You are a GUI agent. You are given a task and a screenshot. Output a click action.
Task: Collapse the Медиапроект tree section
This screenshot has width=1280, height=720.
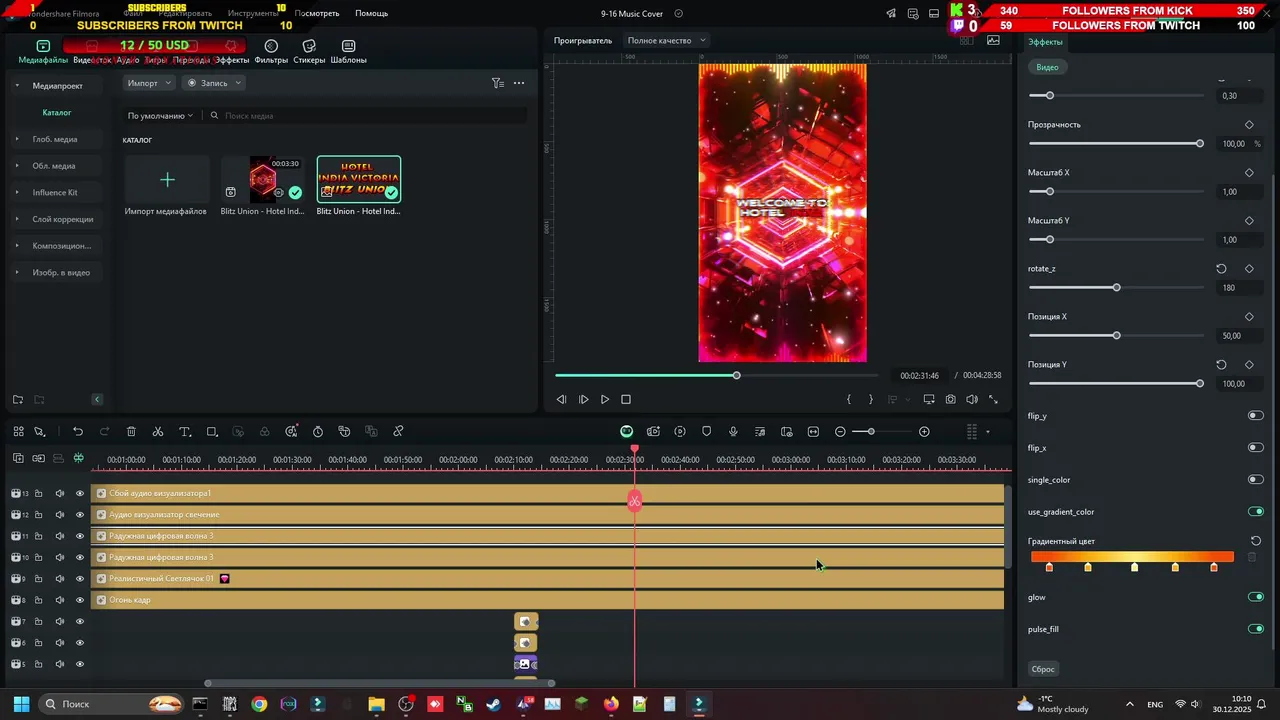tap(17, 86)
